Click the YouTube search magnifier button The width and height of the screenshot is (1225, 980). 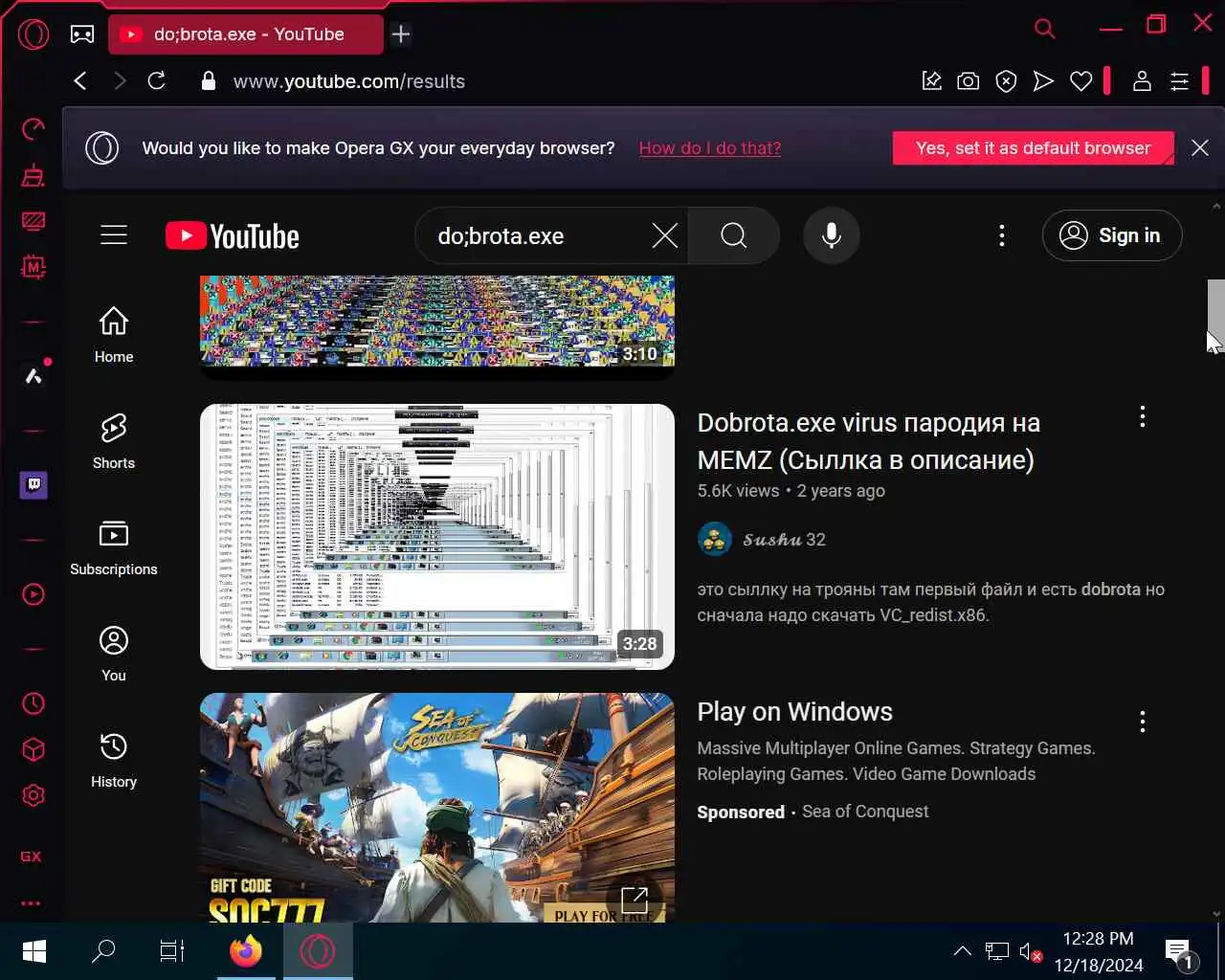coord(734,235)
